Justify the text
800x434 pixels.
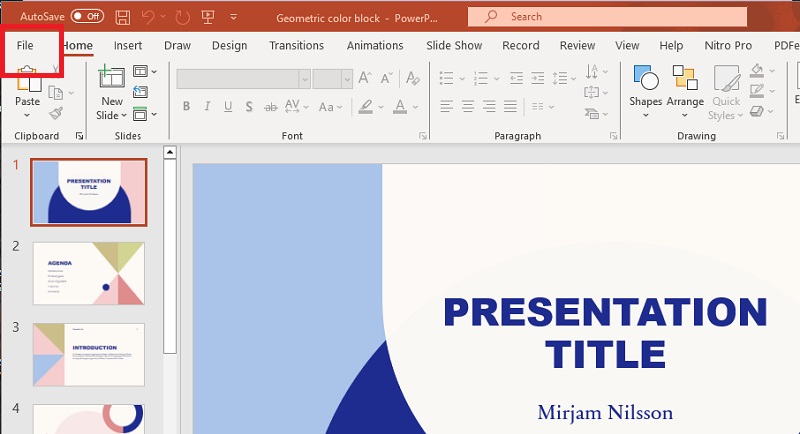click(511, 107)
